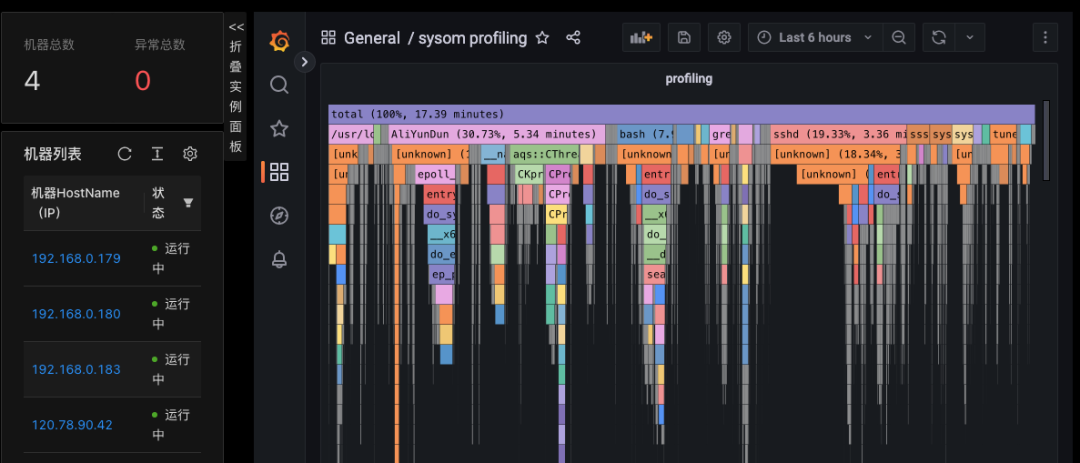The image size is (1080, 463).
Task: Select the epoll_ flame graph bar
Action: 435,174
